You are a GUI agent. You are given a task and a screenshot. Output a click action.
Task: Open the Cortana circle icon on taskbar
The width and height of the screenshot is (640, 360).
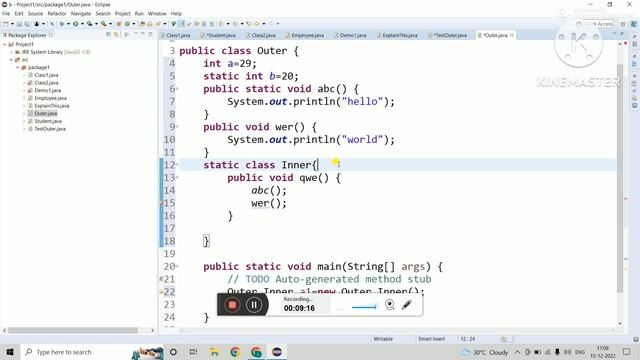[x=173, y=352]
